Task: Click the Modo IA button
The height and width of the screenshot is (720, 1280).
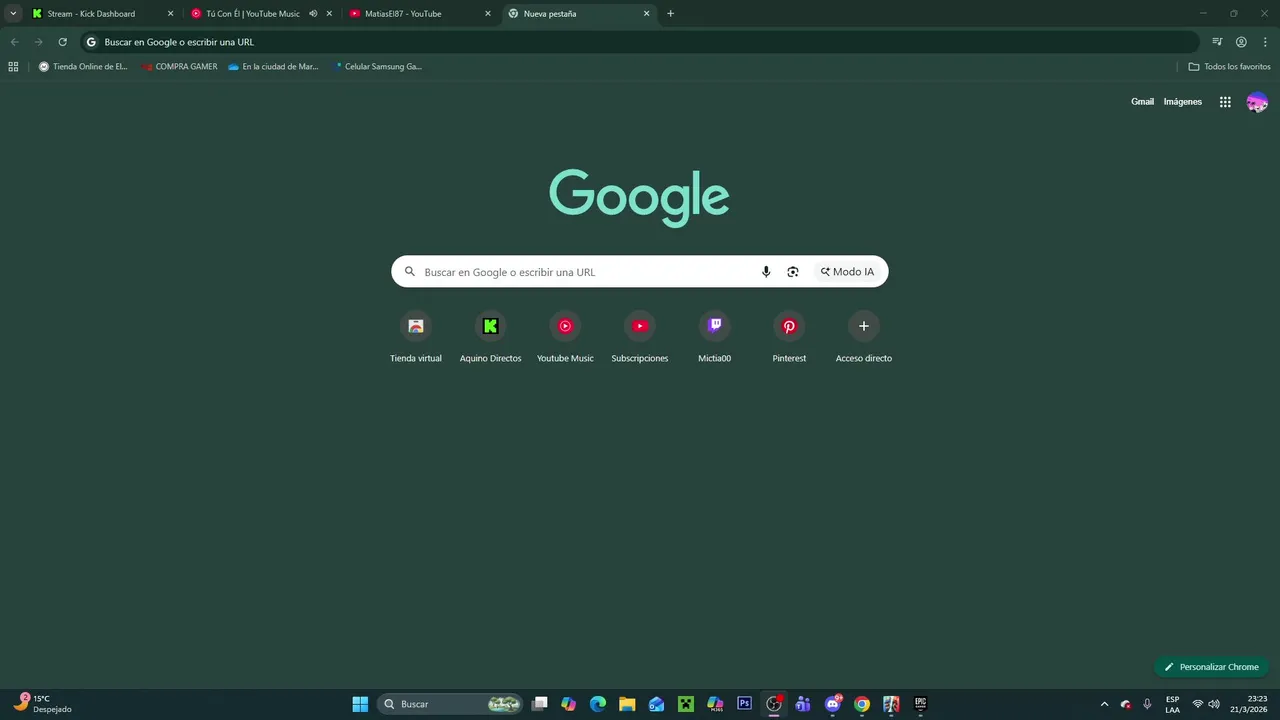Action: (x=847, y=272)
